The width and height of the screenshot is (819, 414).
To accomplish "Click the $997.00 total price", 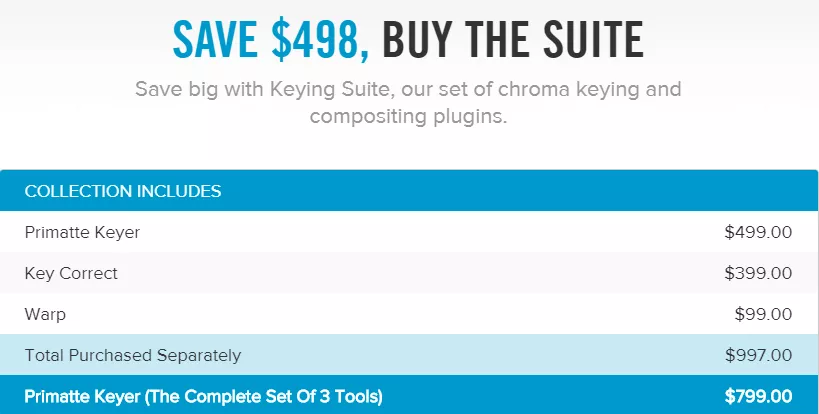I will [x=758, y=356].
